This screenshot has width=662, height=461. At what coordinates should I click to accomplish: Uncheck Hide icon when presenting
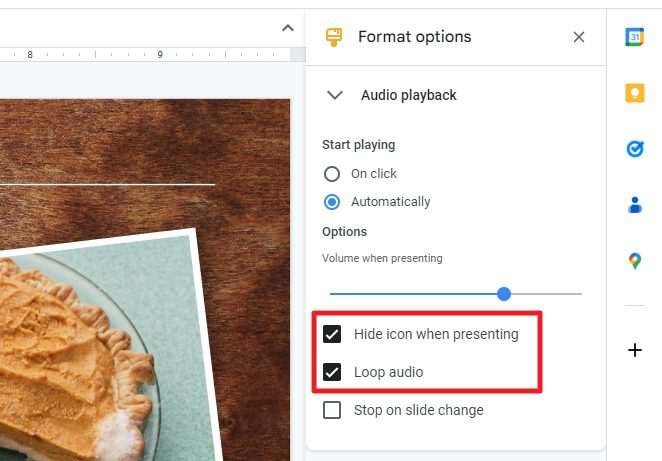[x=332, y=334]
